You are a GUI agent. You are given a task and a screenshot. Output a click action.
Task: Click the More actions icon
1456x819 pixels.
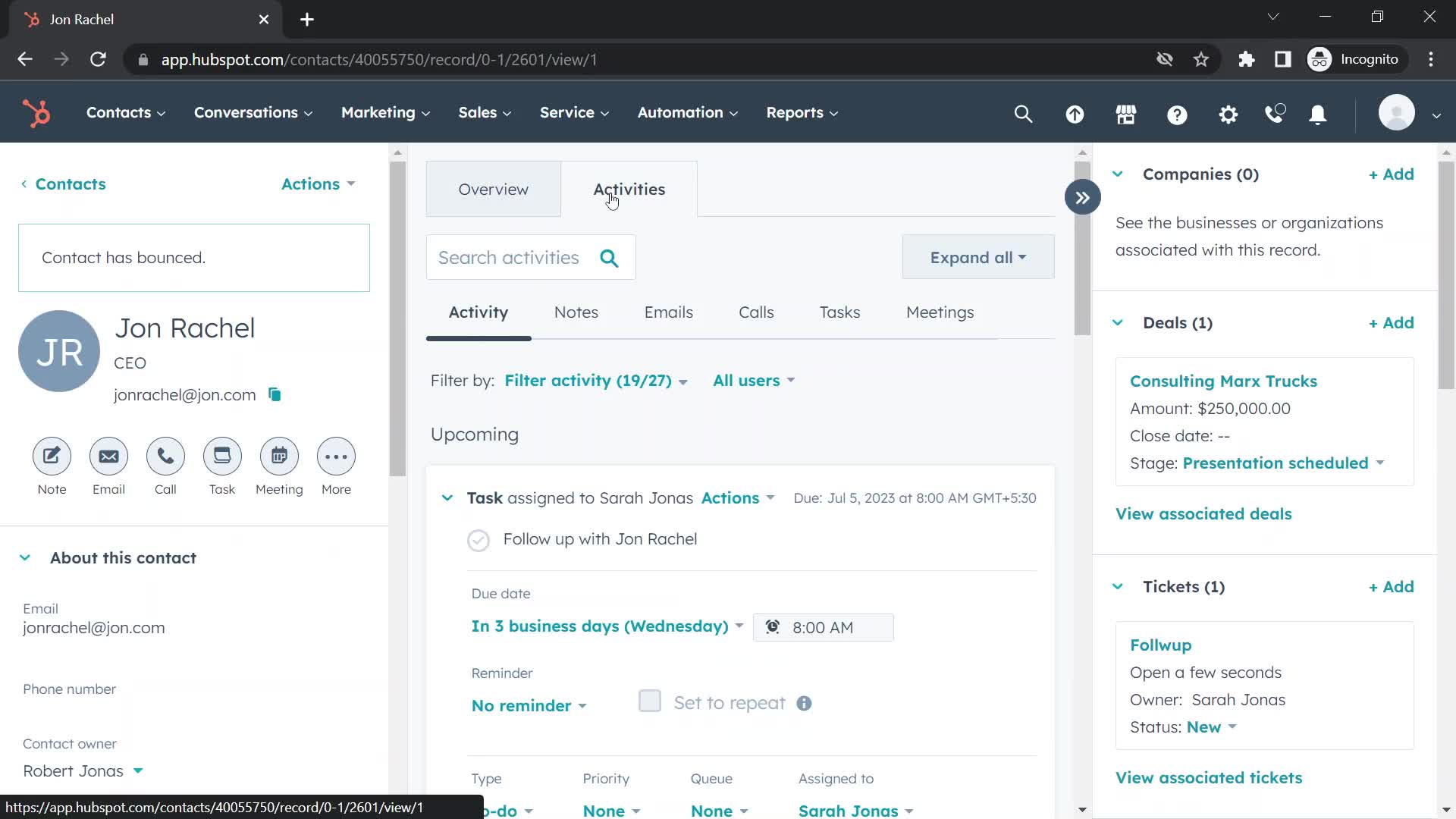(x=336, y=456)
